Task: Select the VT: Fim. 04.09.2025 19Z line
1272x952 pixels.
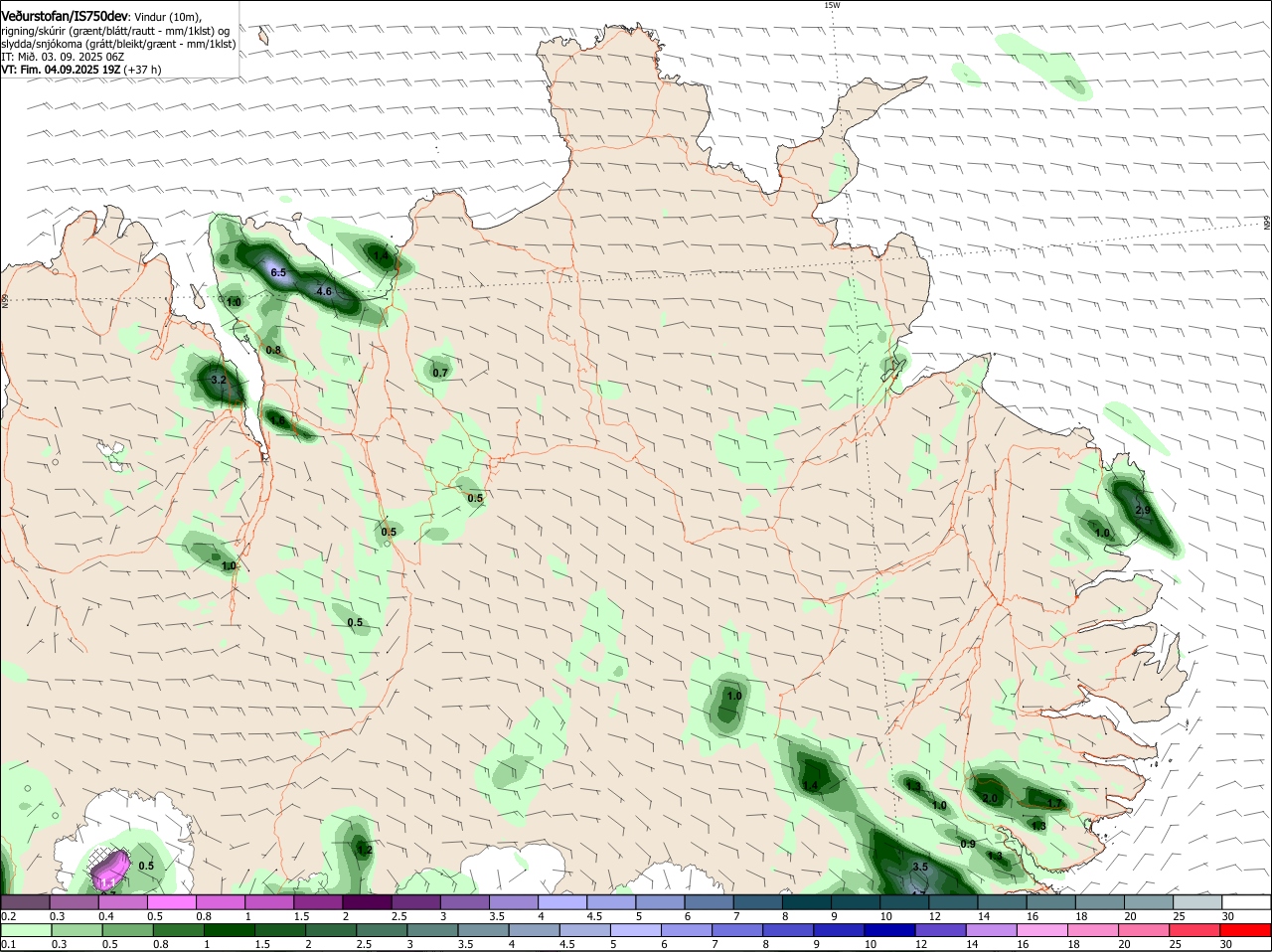Action: point(81,70)
